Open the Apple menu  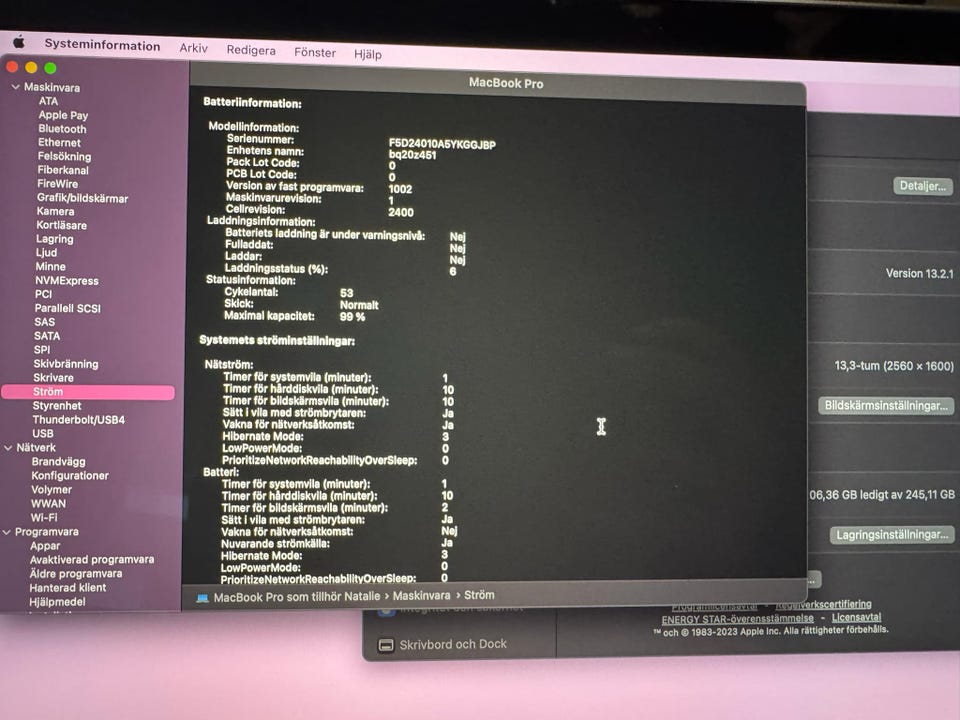click(x=19, y=42)
